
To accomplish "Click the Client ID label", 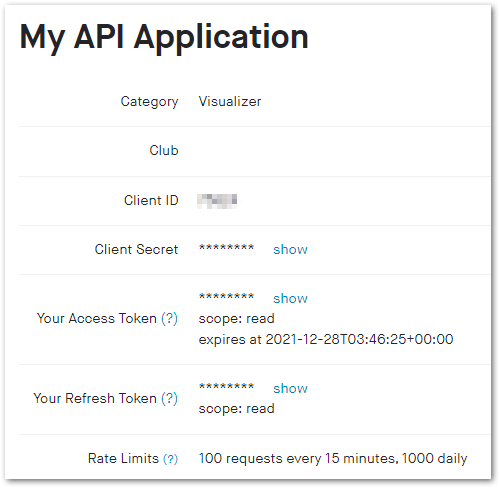I will pyautogui.click(x=151, y=200).
